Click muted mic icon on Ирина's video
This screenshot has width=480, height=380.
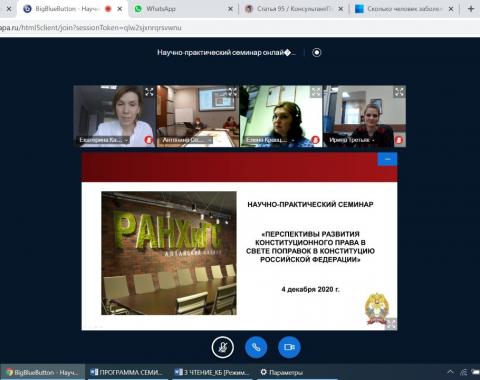coord(398,140)
